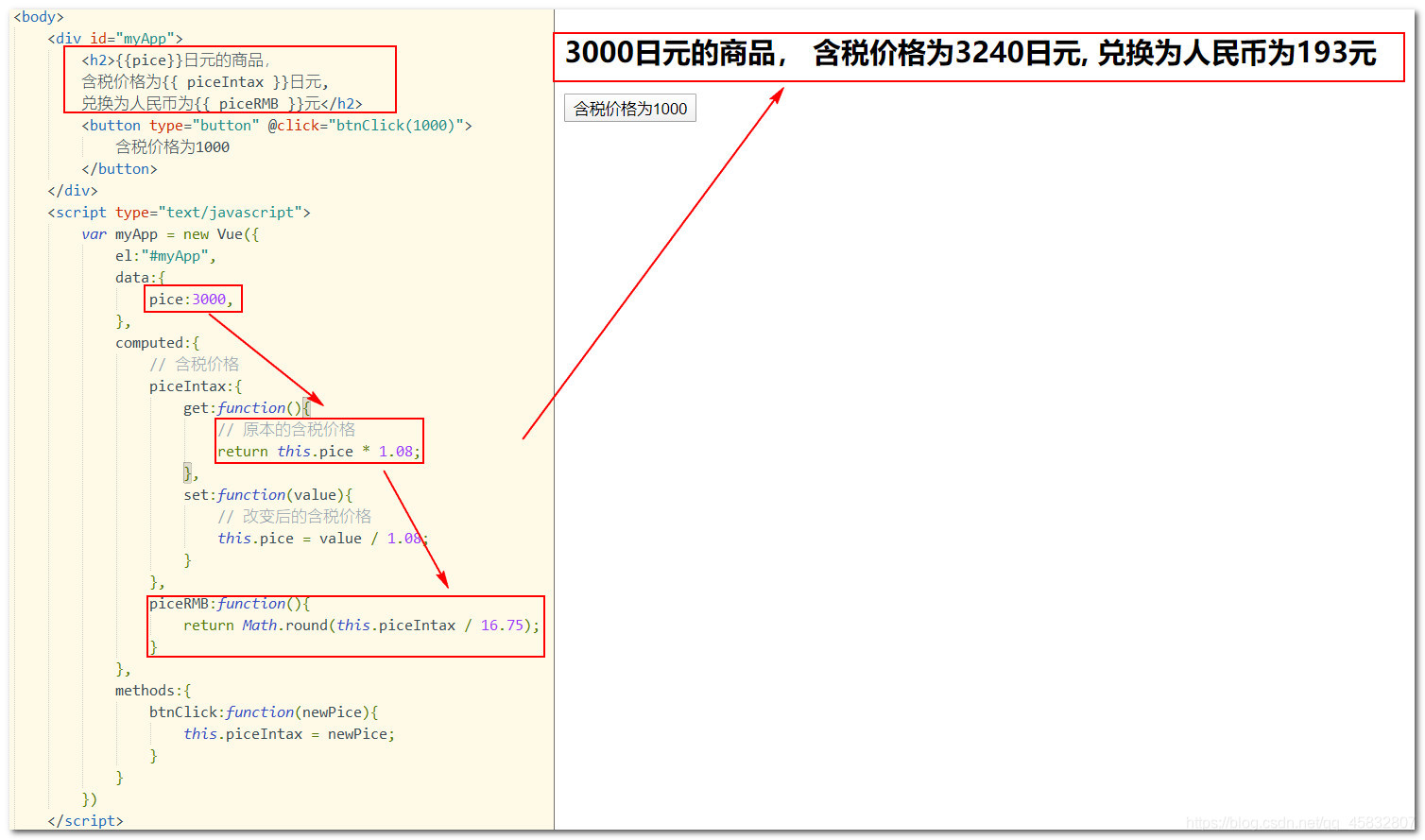1425x840 pixels.
Task: Click return this.pice * 1.08 line
Action: click(318, 452)
